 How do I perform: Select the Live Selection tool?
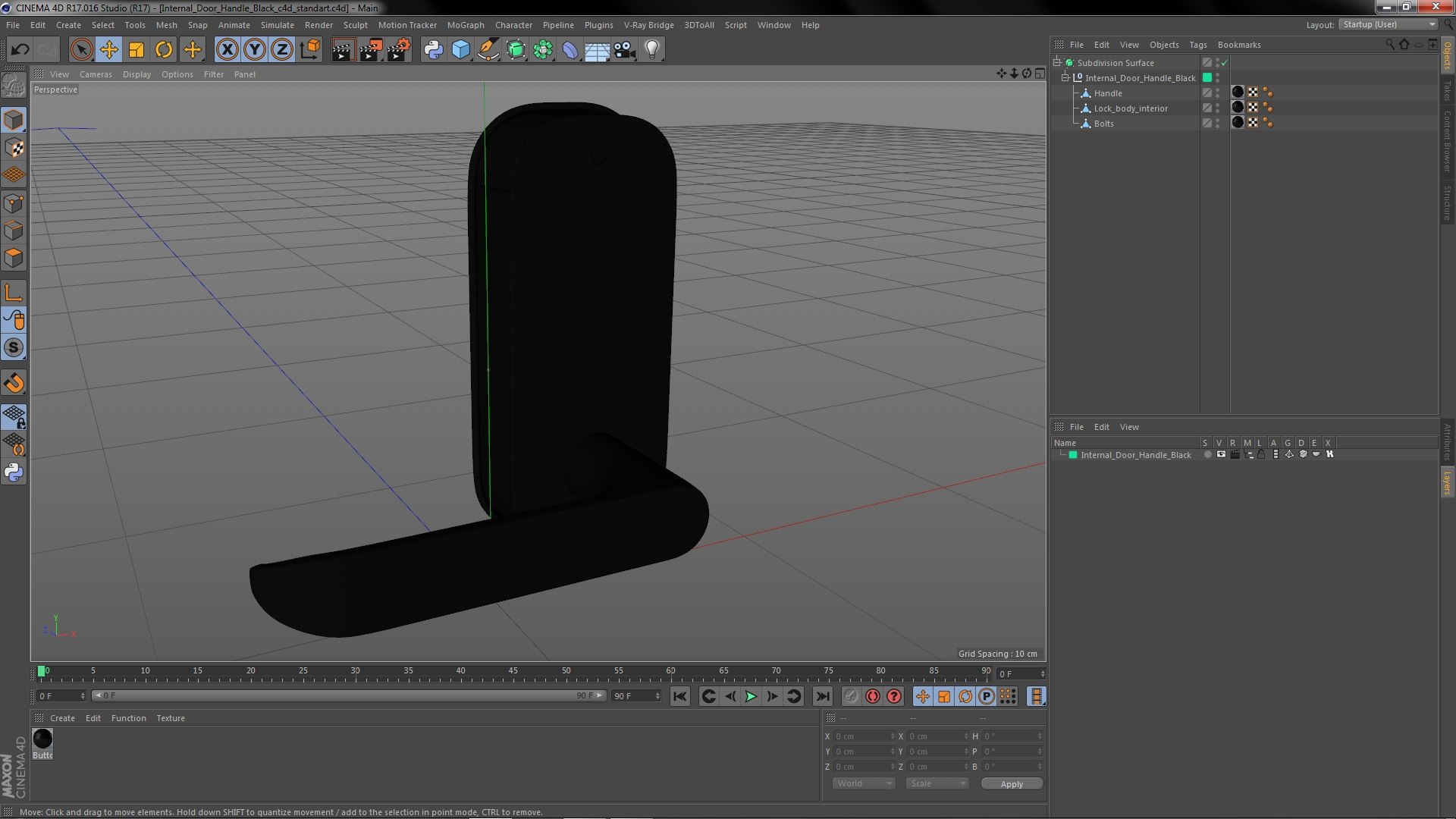[81, 50]
